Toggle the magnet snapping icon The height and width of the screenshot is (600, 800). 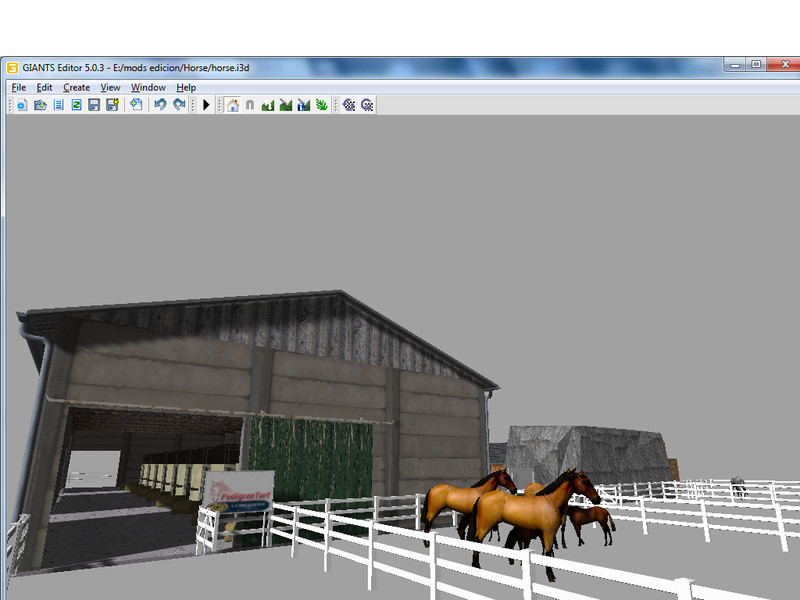[x=250, y=105]
